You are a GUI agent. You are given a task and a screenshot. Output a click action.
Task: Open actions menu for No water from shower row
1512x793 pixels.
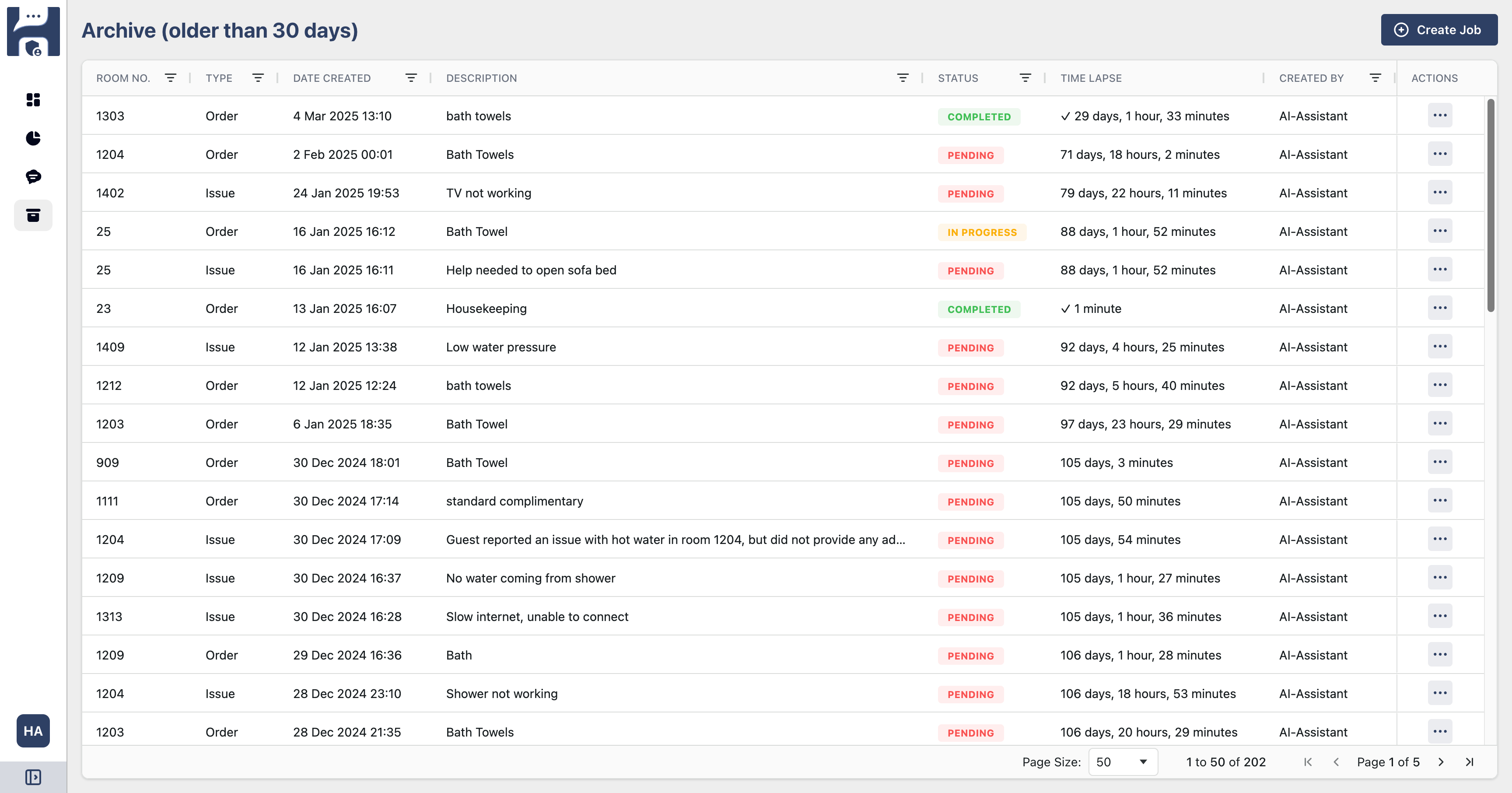pos(1440,578)
